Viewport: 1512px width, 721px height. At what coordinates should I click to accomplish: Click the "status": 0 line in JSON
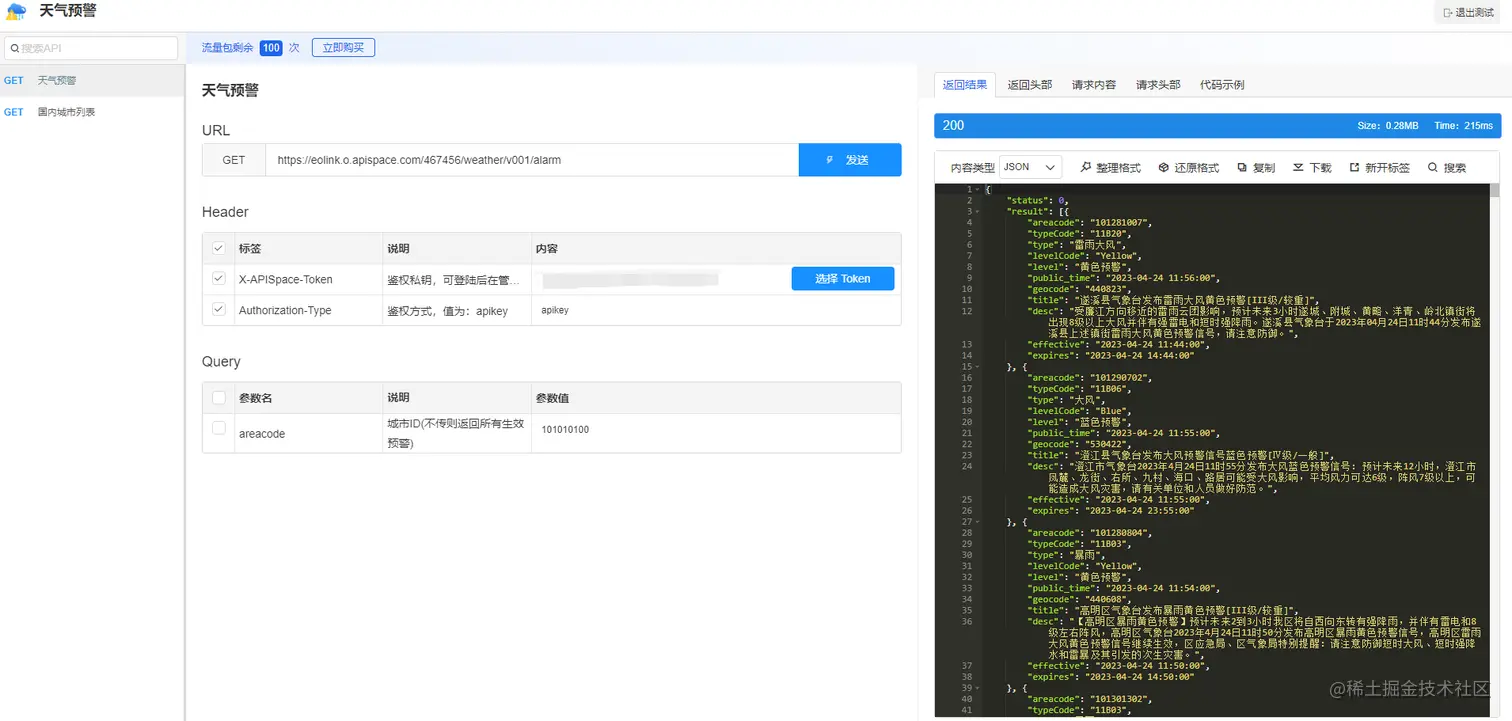[1037, 201]
